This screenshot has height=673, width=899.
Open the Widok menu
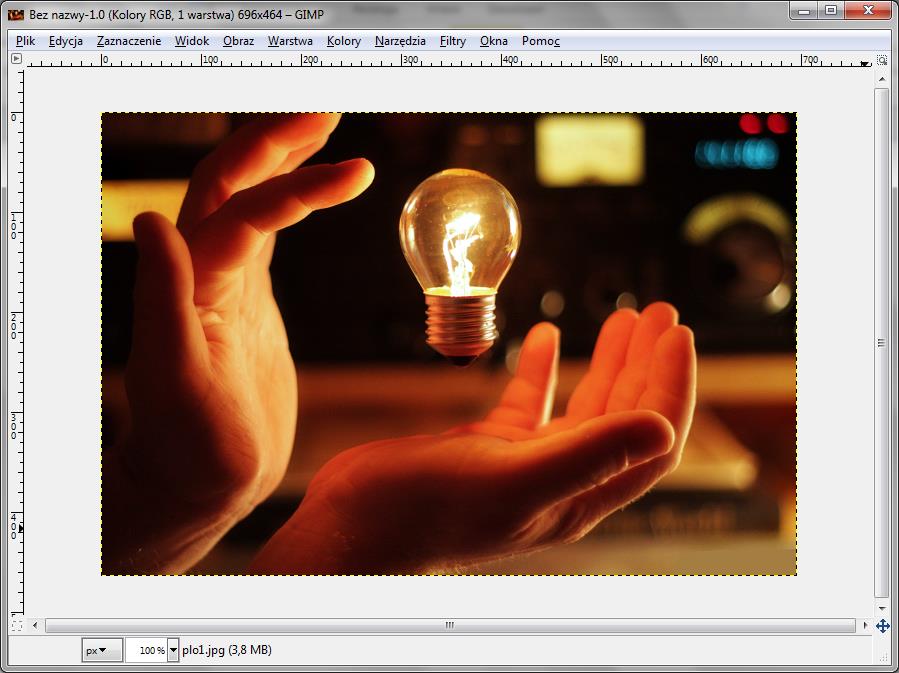191,41
